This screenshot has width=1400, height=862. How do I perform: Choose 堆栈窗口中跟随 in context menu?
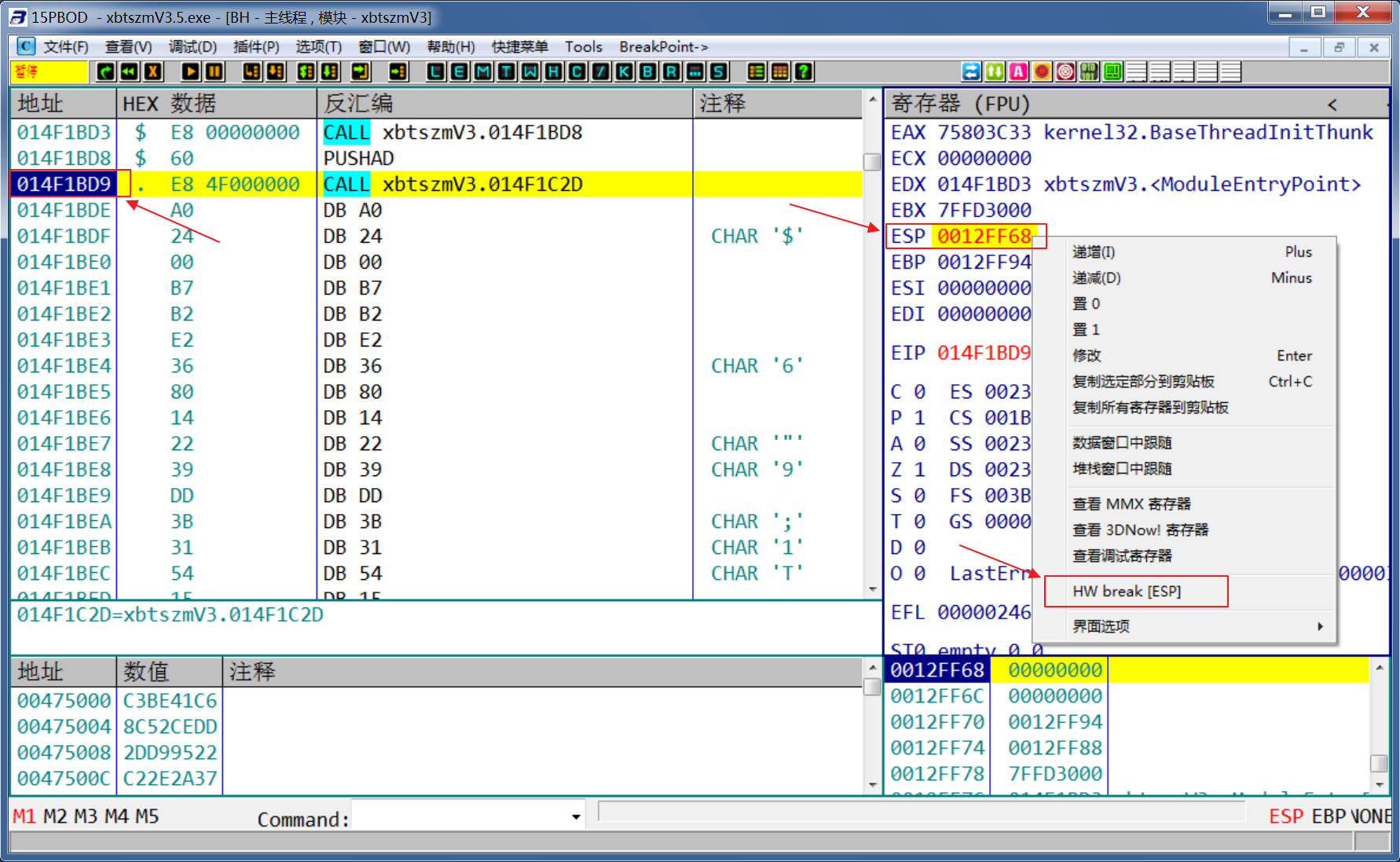tap(1123, 468)
